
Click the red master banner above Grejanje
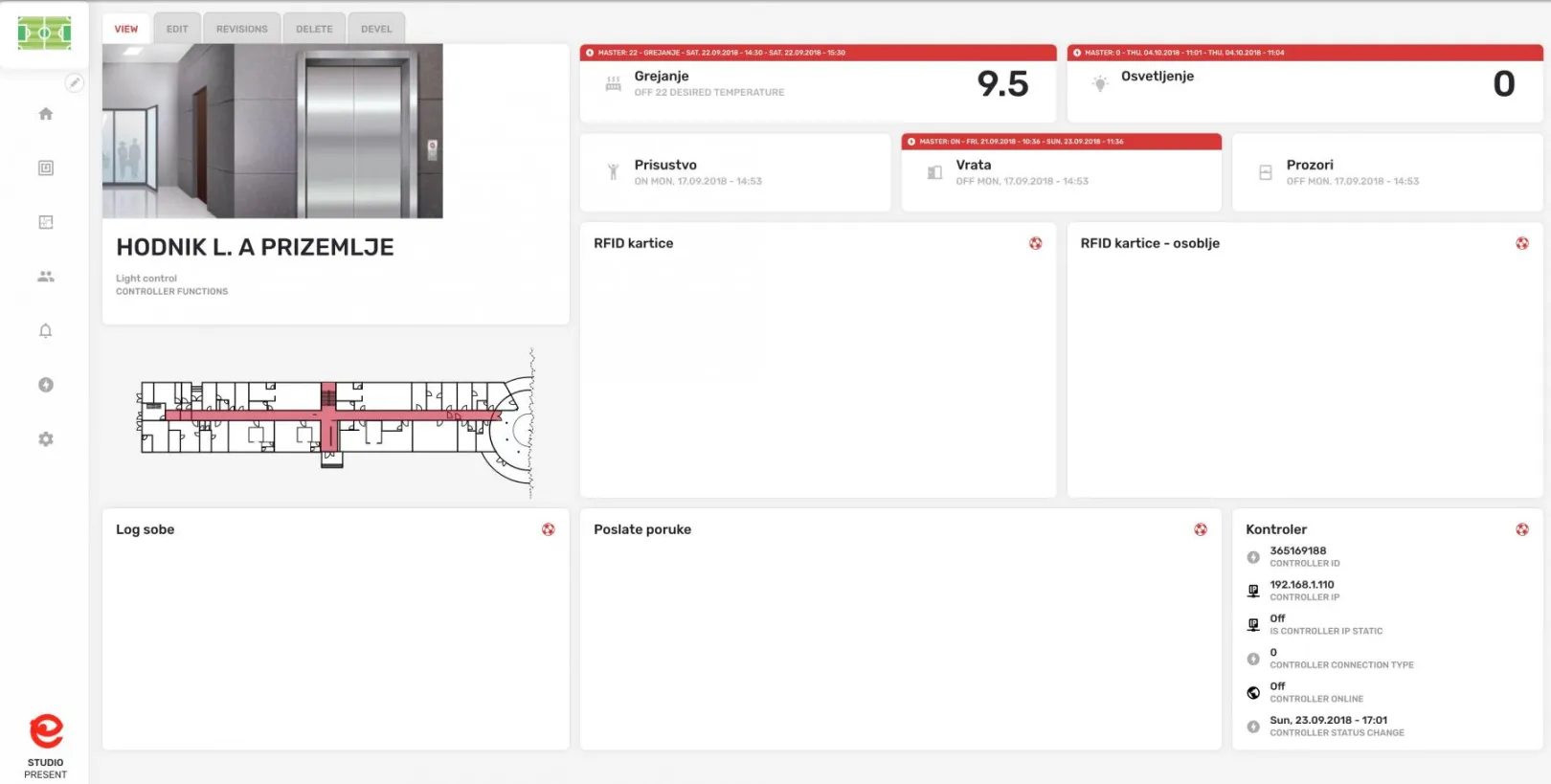(819, 53)
